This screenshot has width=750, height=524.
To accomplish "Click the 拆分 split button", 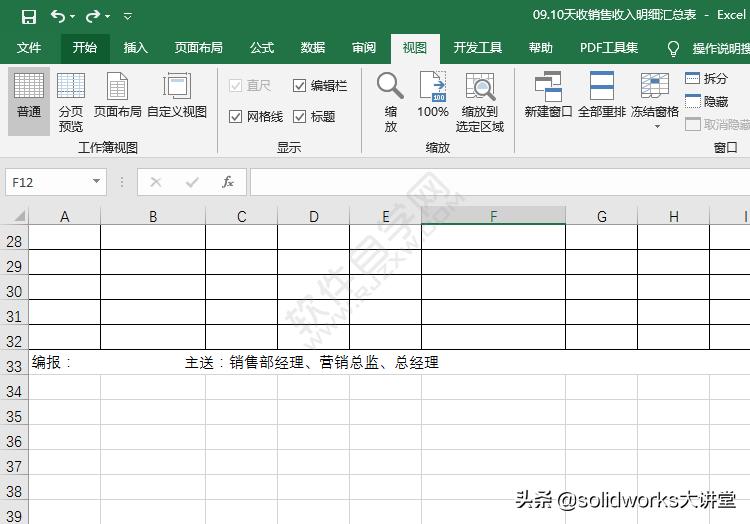I will tap(707, 78).
